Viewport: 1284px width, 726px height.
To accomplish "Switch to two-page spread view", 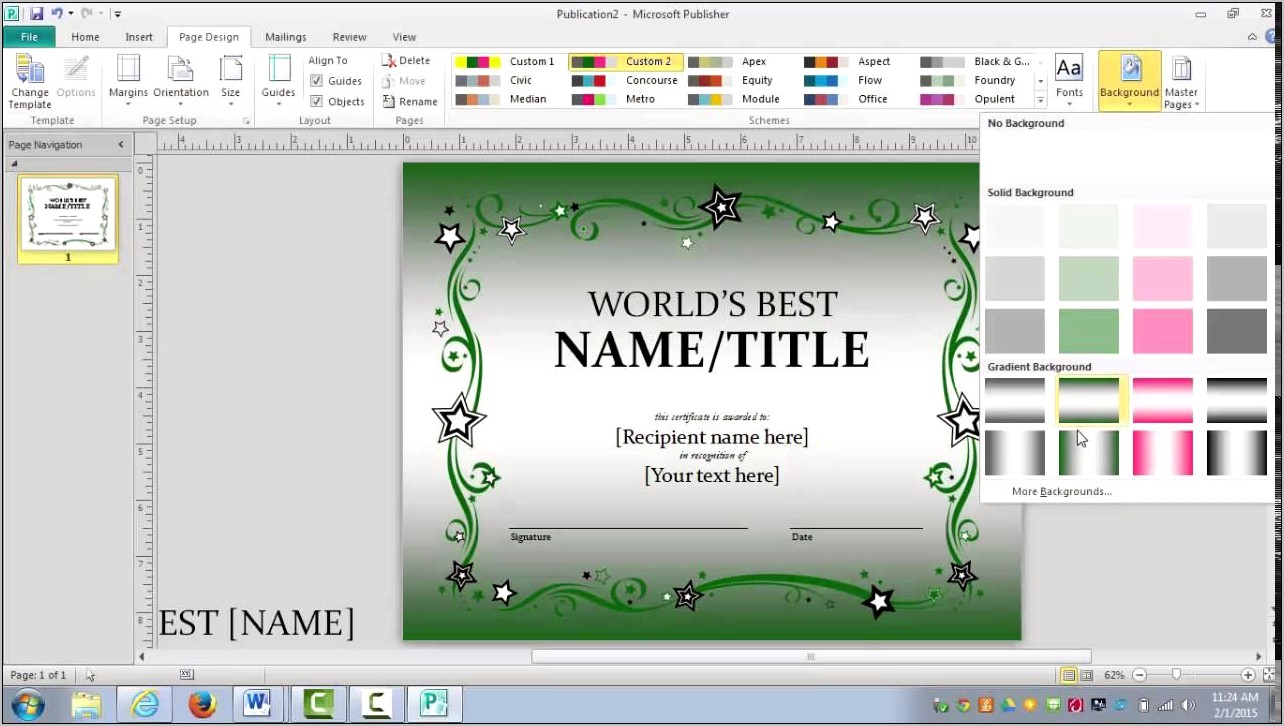I will point(1087,675).
